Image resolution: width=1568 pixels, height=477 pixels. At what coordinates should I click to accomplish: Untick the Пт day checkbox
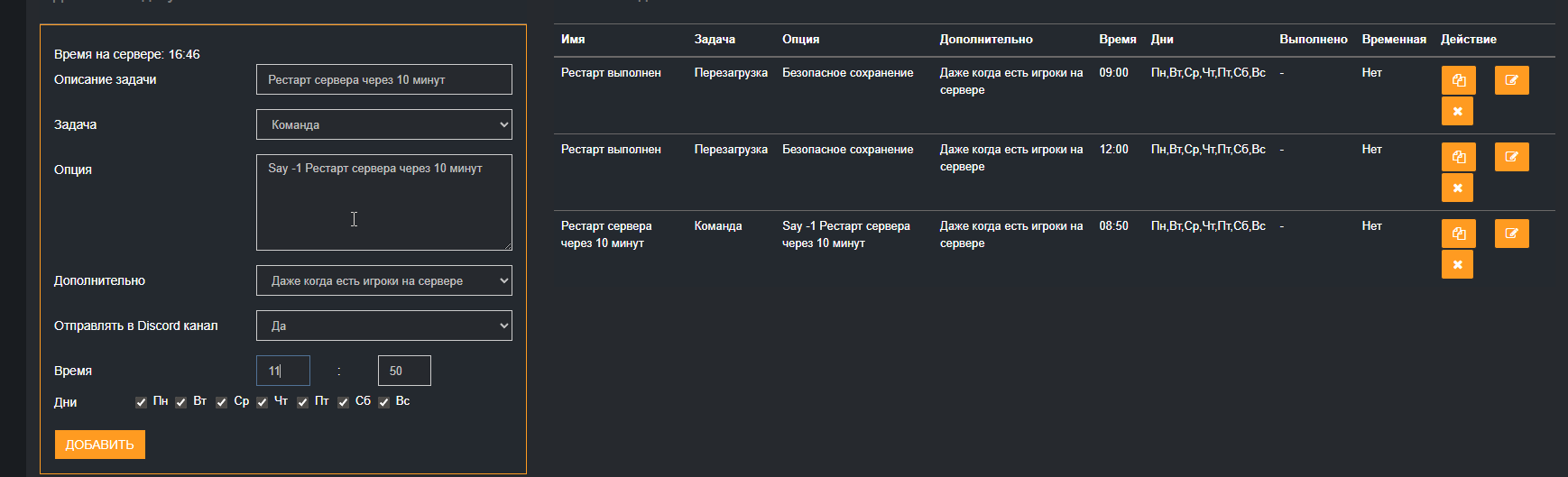302,402
